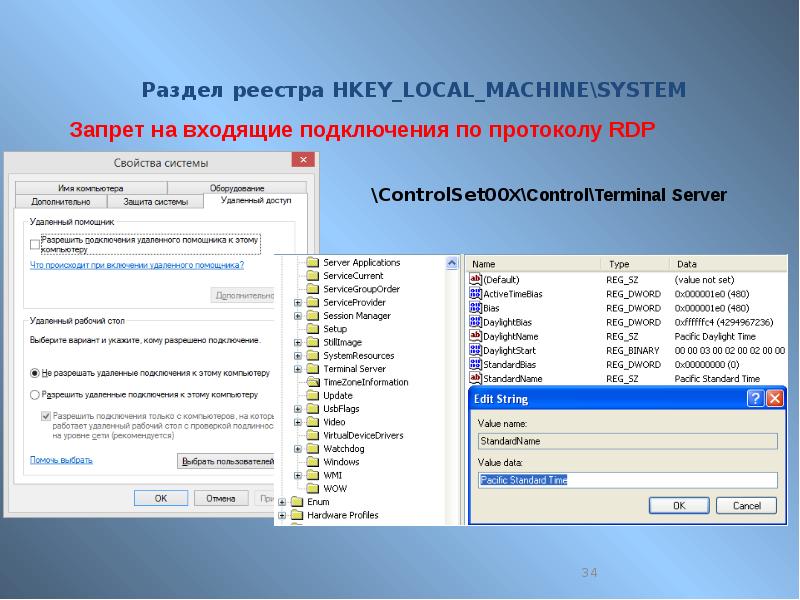Viewport: 800px width, 600px height.
Task: Click the (Default) registry value icon
Action: point(475,280)
